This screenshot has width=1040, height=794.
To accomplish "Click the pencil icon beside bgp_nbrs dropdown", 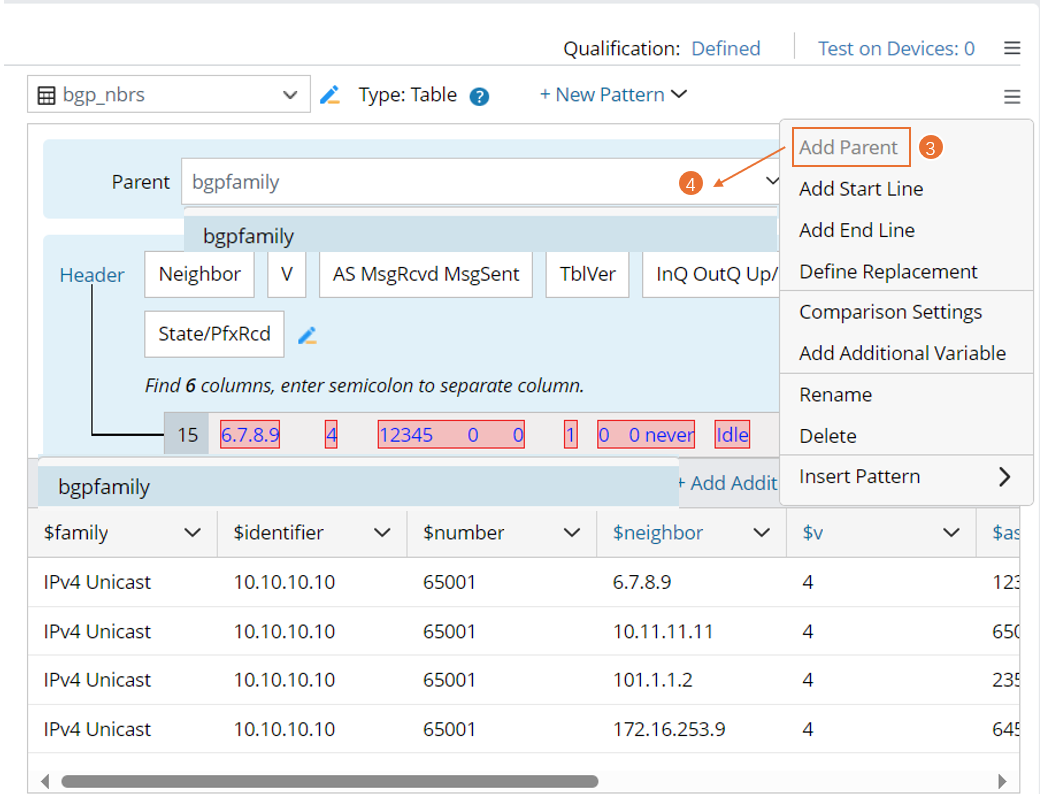I will 329,96.
